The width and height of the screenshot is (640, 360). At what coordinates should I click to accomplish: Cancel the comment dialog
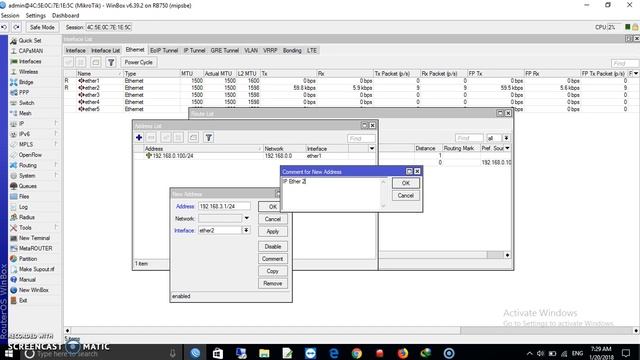coord(405,196)
